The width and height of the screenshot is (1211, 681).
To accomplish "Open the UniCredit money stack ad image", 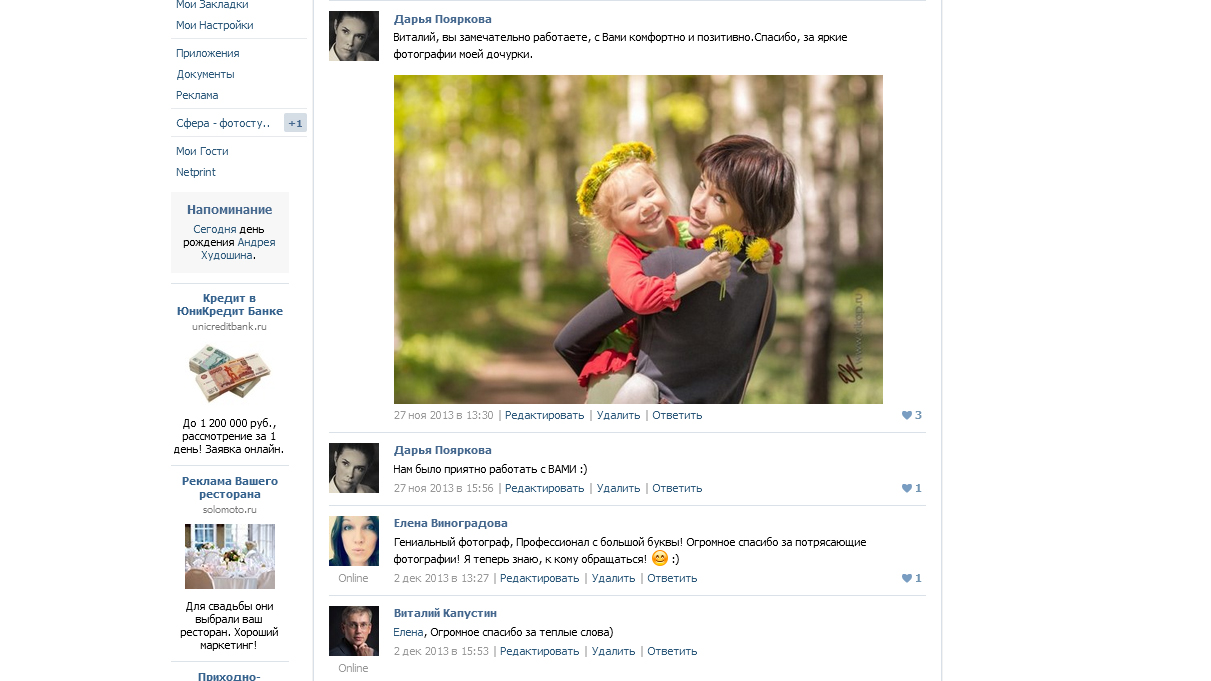I will click(230, 373).
